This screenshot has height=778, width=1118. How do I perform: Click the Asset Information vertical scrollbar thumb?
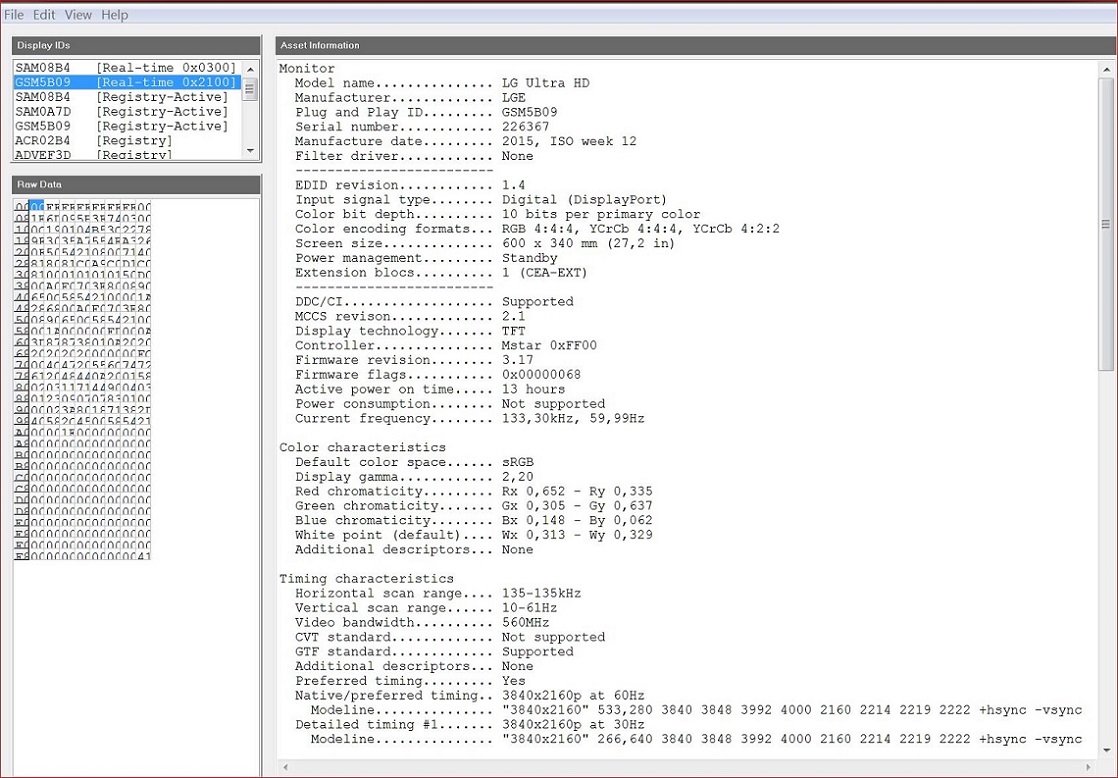click(x=1106, y=224)
